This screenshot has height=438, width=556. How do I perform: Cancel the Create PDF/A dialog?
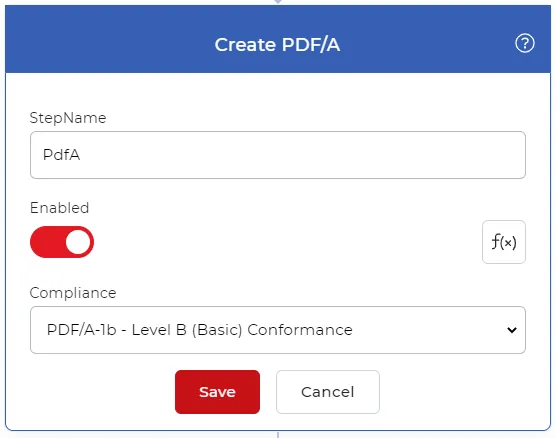(x=328, y=392)
